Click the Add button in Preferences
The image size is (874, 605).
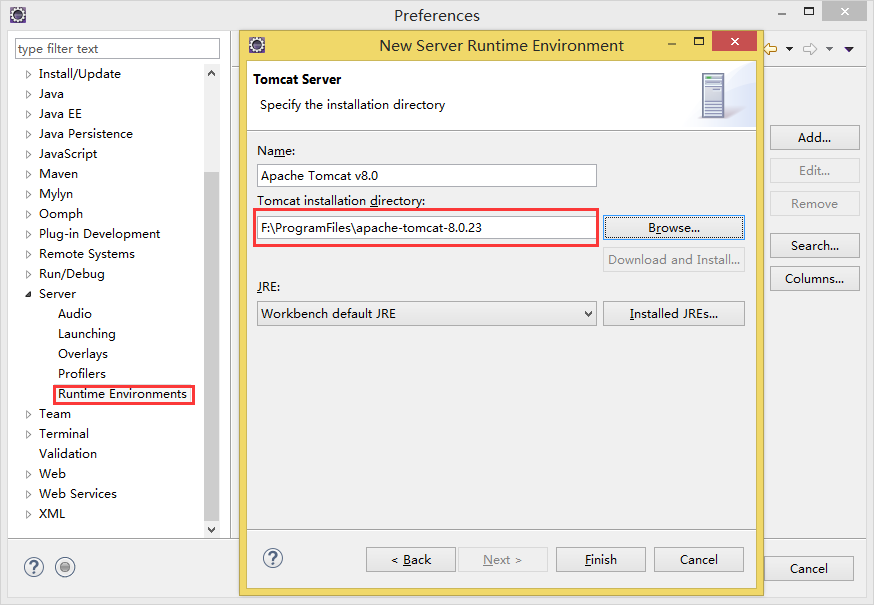pyautogui.click(x=814, y=137)
